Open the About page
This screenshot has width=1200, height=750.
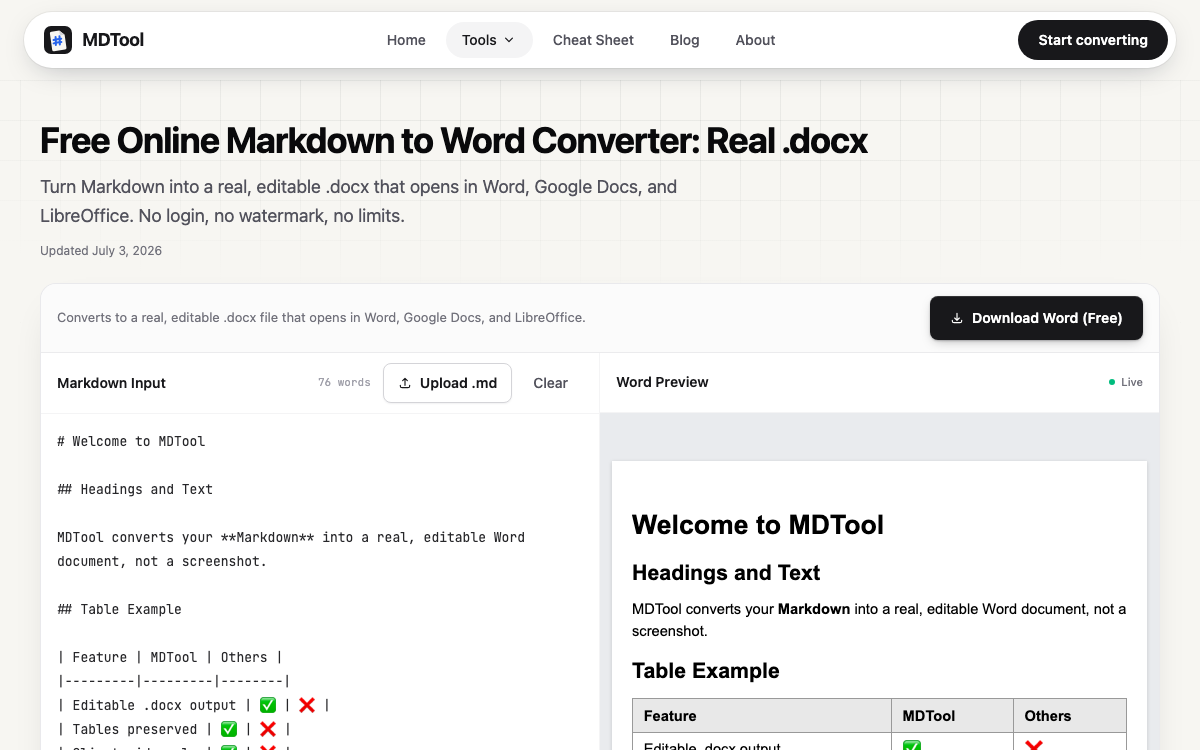755,40
